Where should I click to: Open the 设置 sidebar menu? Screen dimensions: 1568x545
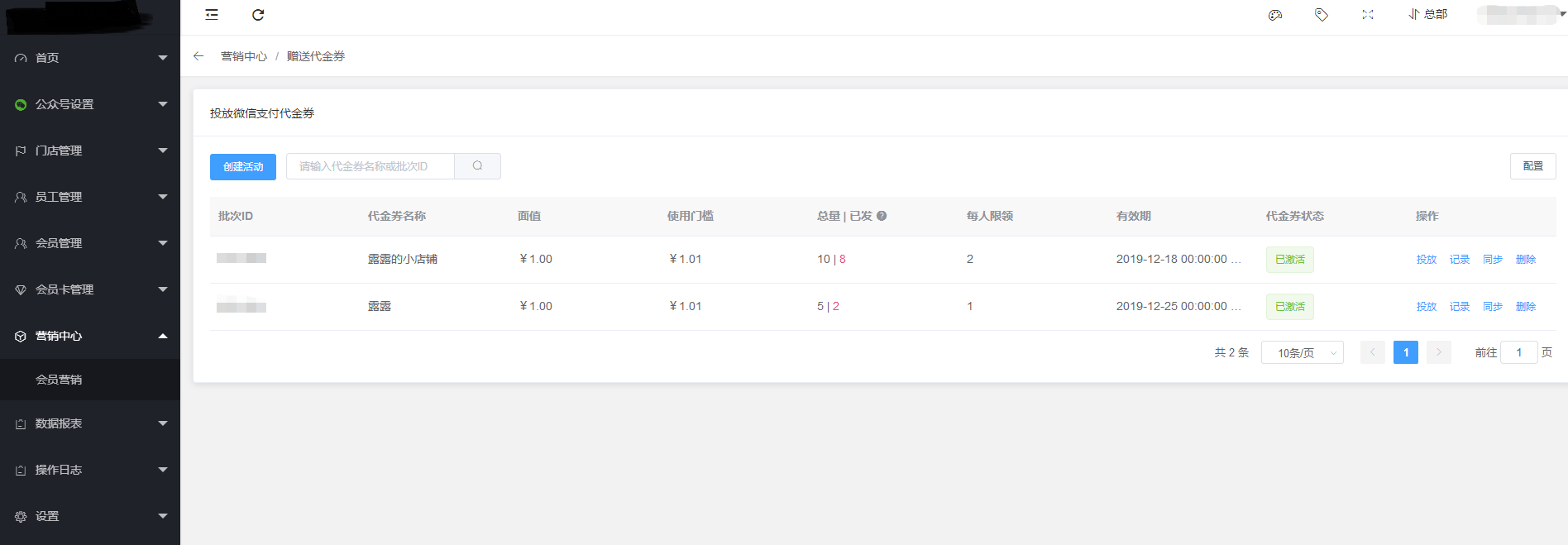pyautogui.click(x=90, y=516)
